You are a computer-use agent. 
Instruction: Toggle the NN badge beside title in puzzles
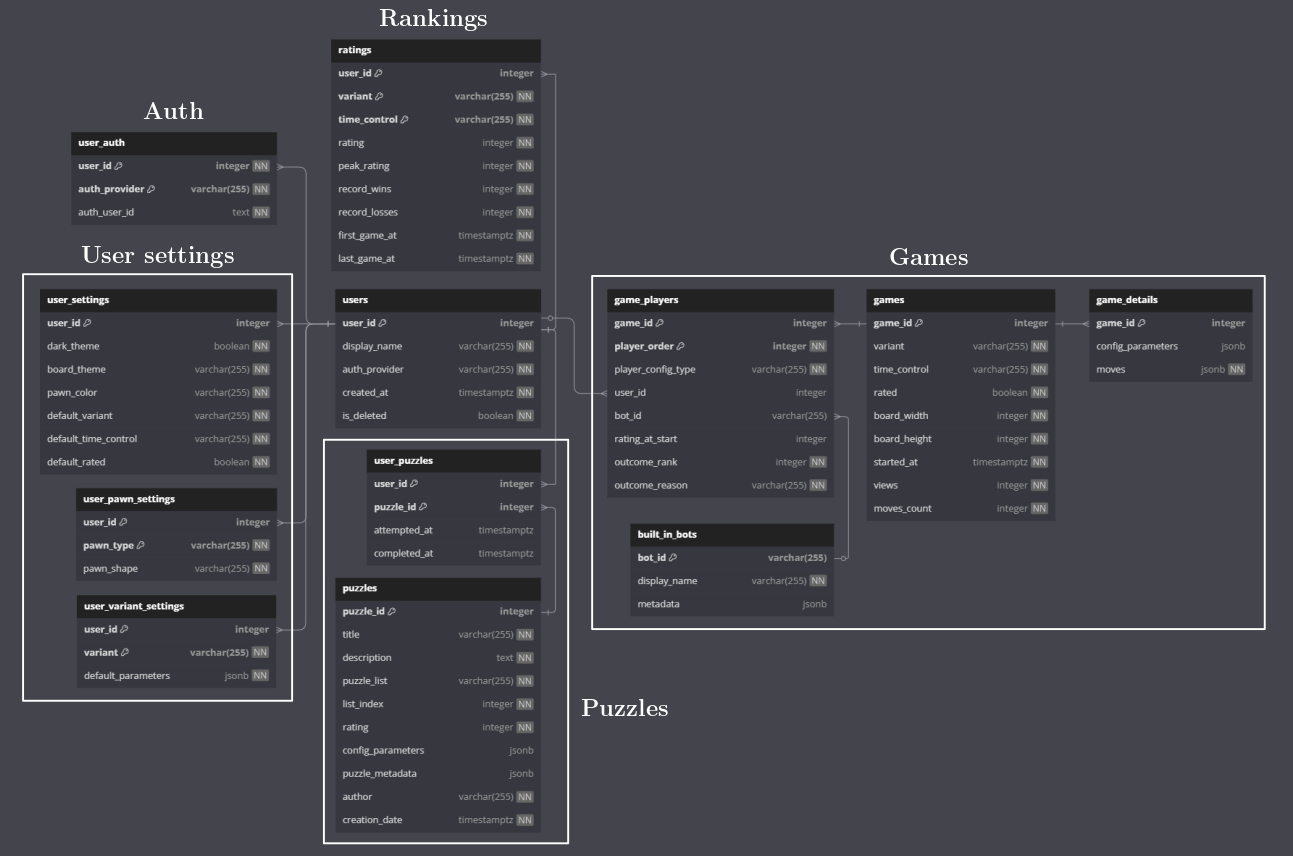point(524,634)
